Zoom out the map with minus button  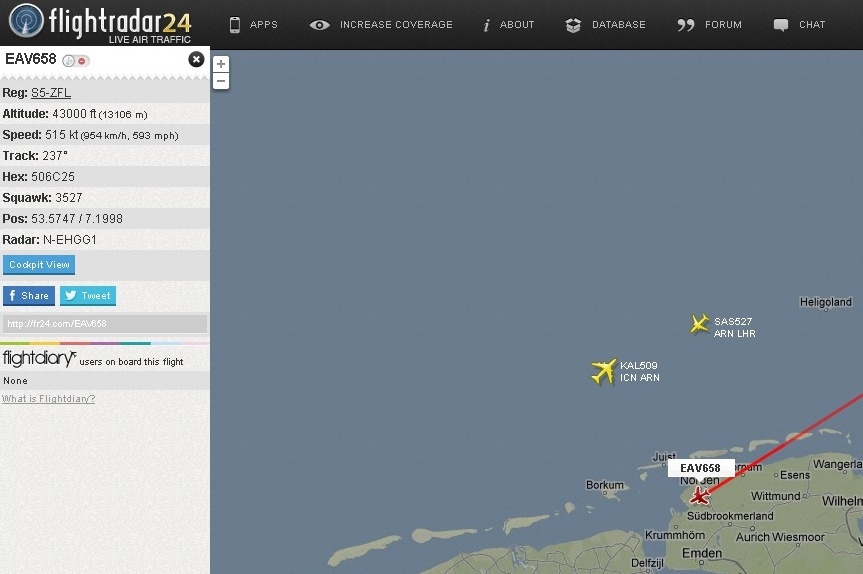[221, 81]
